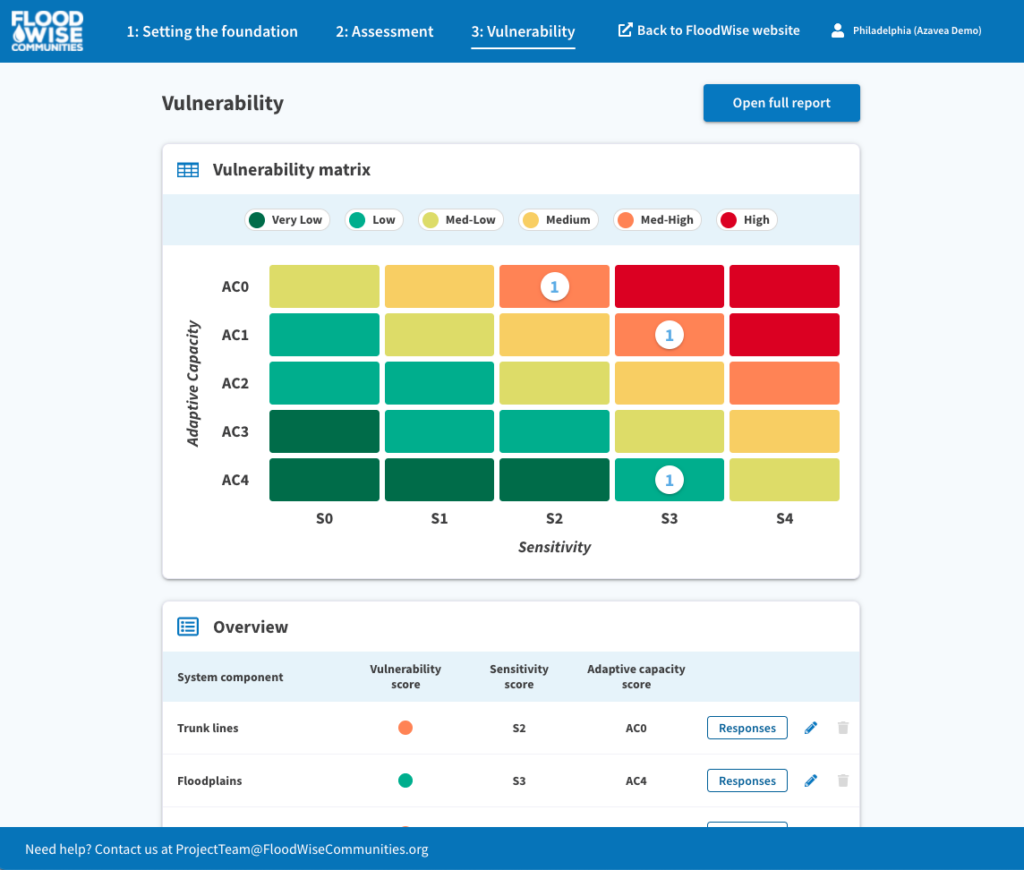Follow the Back to FloodWise website link

pos(709,30)
